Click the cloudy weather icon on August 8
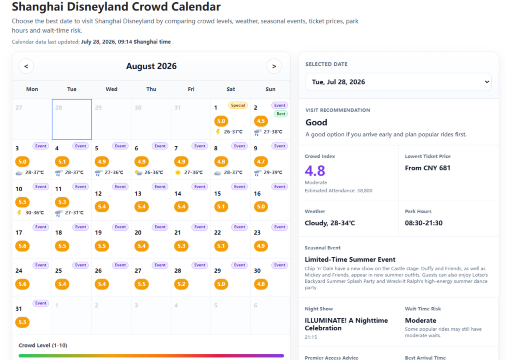This screenshot has width=506, height=360. click(x=218, y=173)
